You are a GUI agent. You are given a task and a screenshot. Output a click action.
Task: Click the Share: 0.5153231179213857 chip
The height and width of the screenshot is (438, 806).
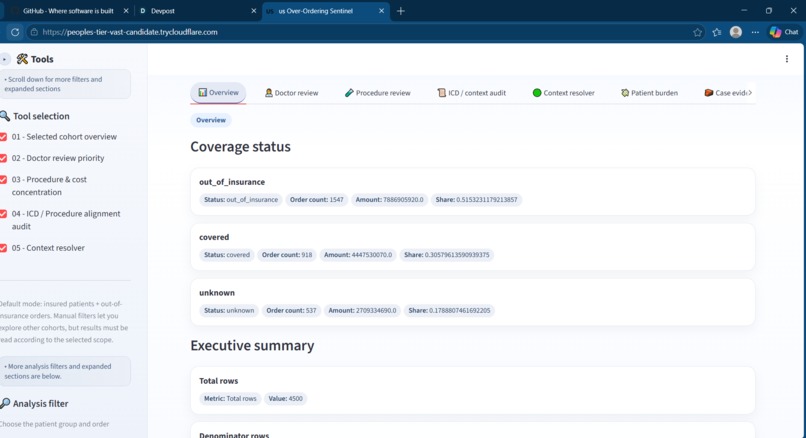point(477,199)
